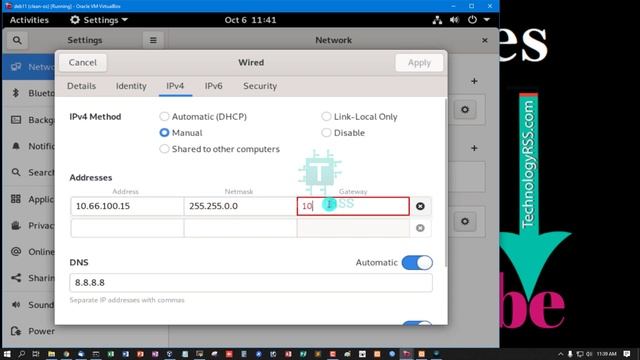Open the Windows Start button

(x=7, y=354)
